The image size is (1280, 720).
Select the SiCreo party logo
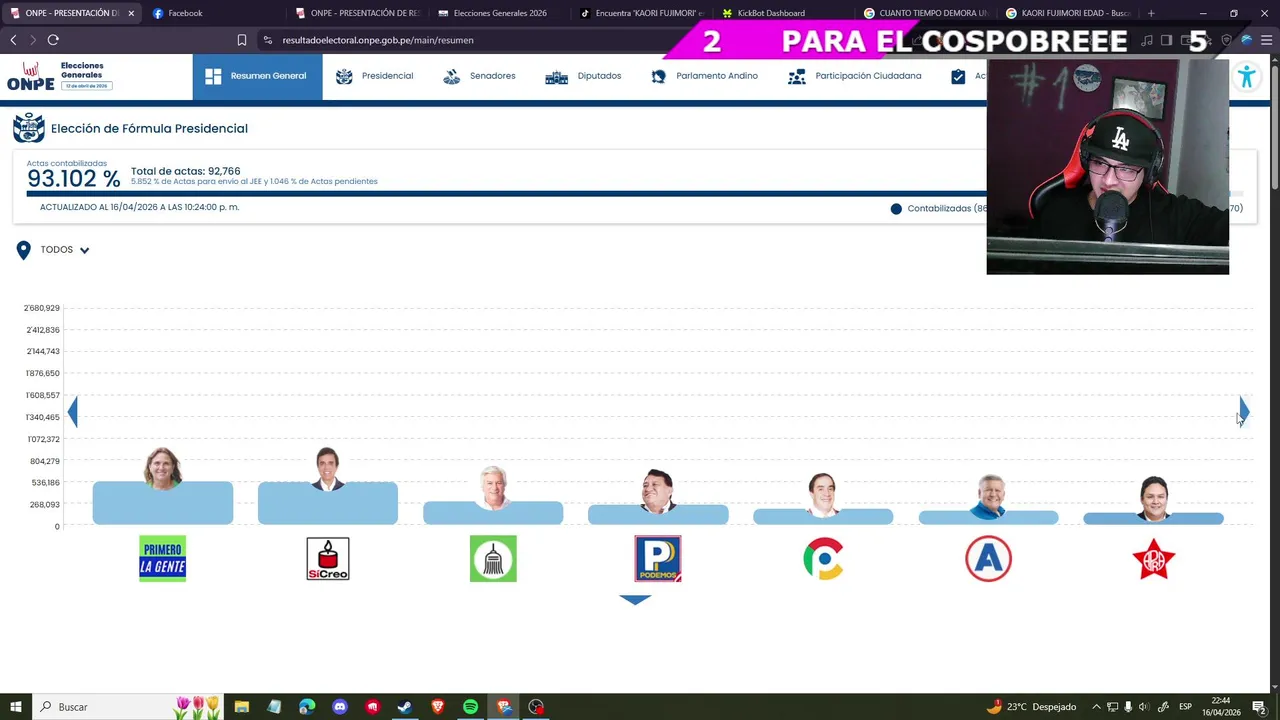tap(328, 558)
